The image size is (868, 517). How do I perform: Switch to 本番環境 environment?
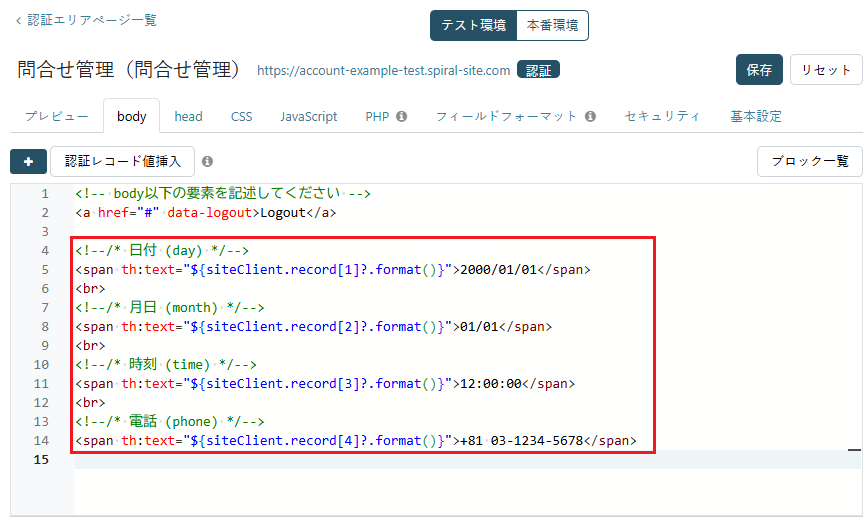pyautogui.click(x=552, y=25)
